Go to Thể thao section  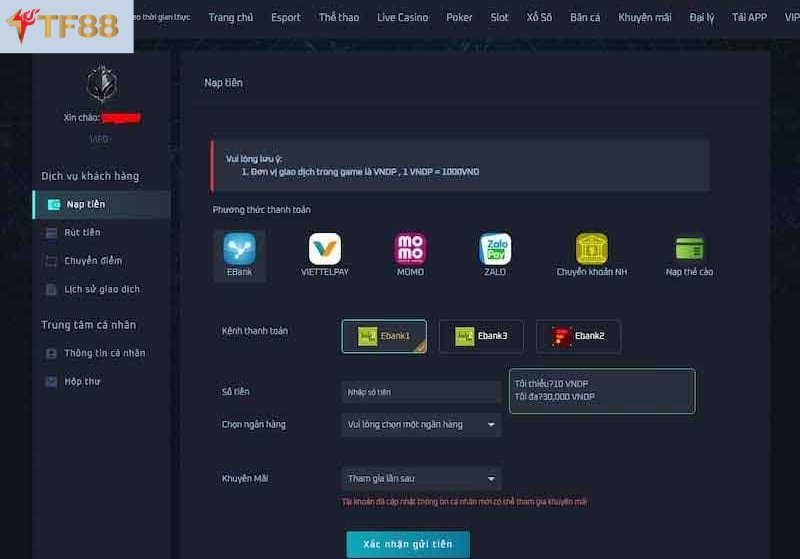click(339, 17)
